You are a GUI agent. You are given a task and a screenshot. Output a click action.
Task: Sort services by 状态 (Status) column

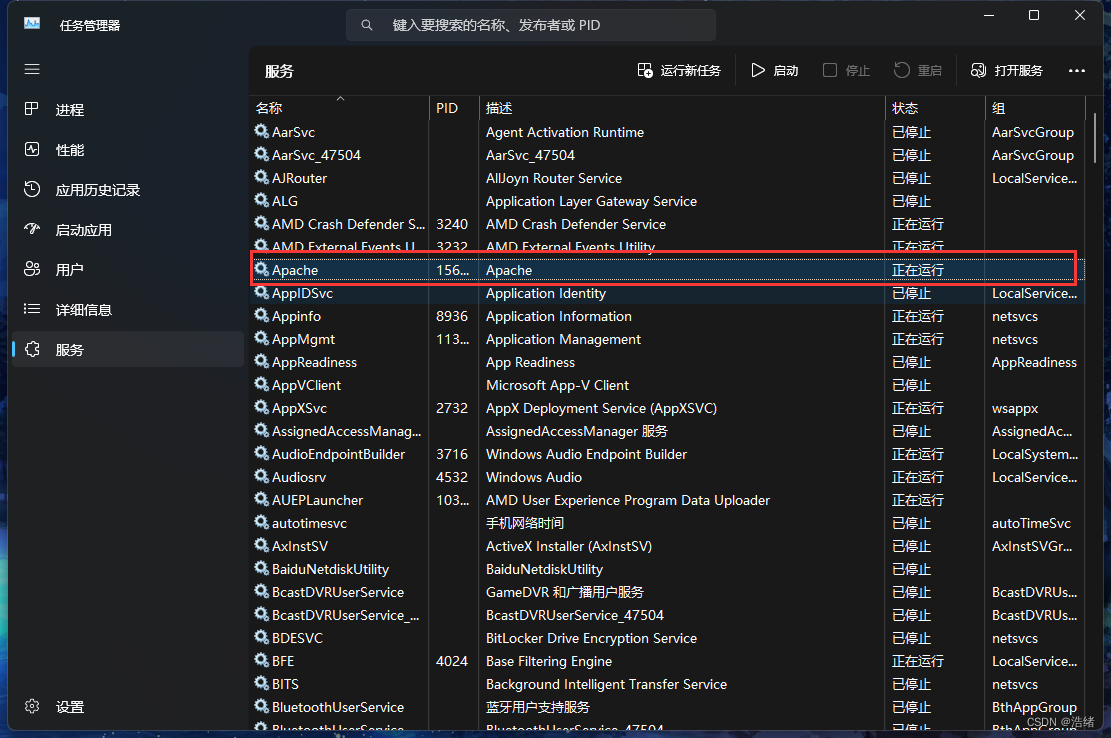click(904, 108)
